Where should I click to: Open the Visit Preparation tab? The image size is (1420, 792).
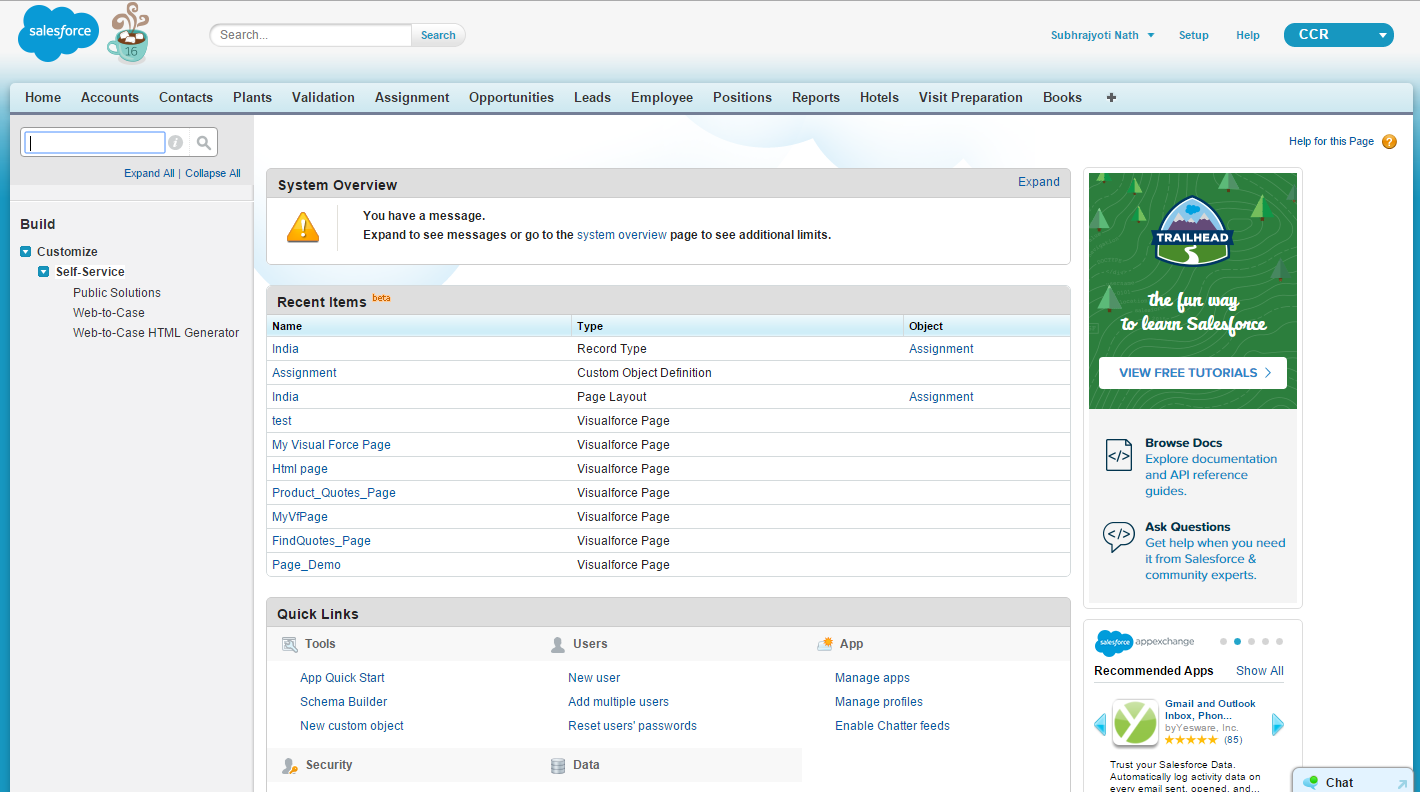coord(971,97)
